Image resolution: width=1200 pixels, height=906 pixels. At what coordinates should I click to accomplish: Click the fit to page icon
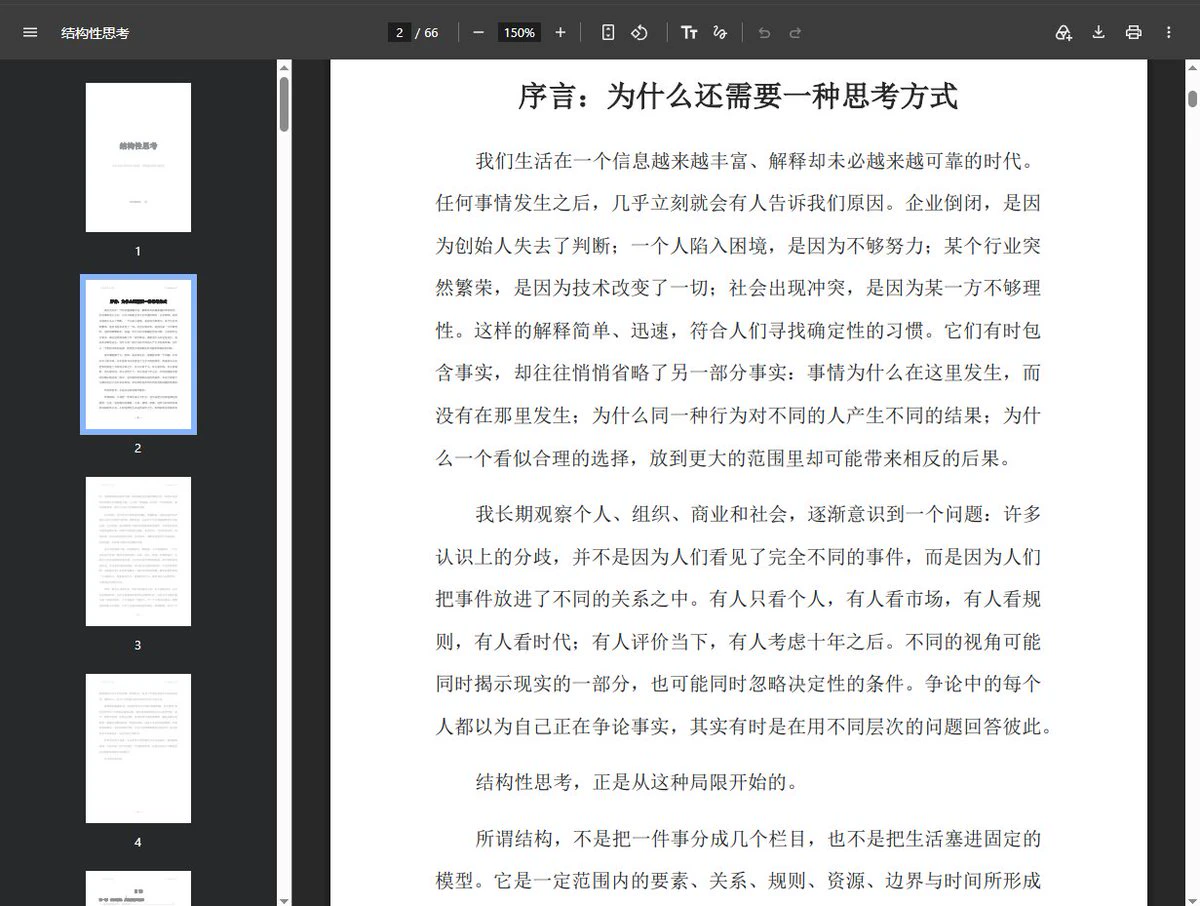(x=607, y=32)
